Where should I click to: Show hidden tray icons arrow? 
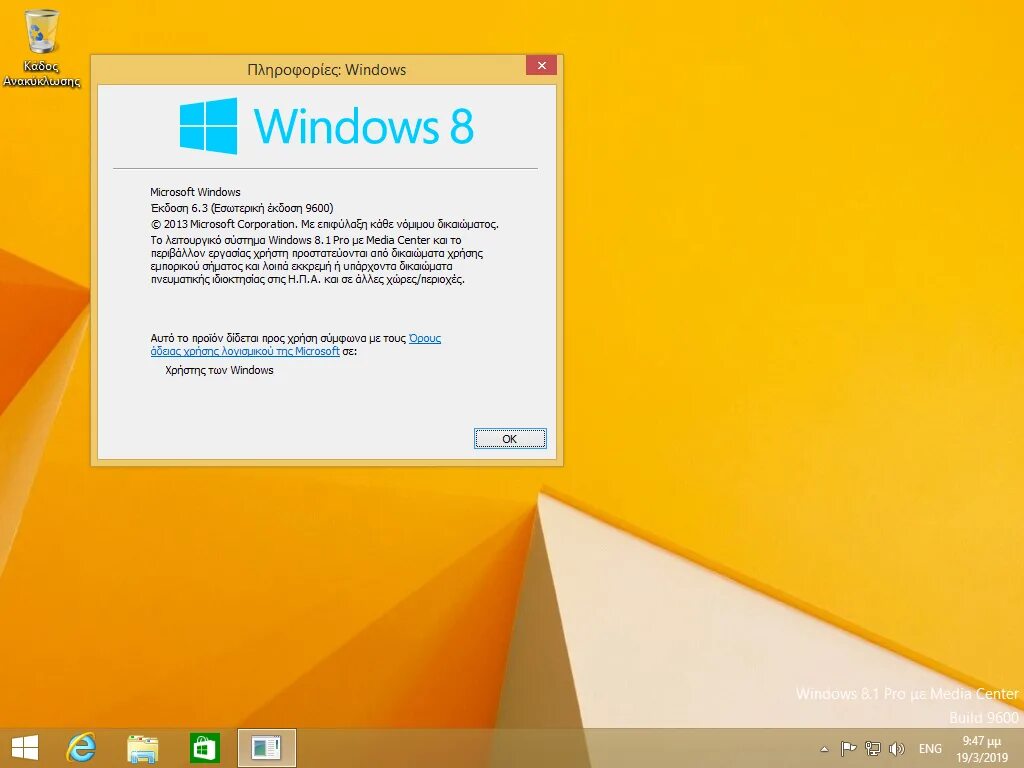(824, 749)
